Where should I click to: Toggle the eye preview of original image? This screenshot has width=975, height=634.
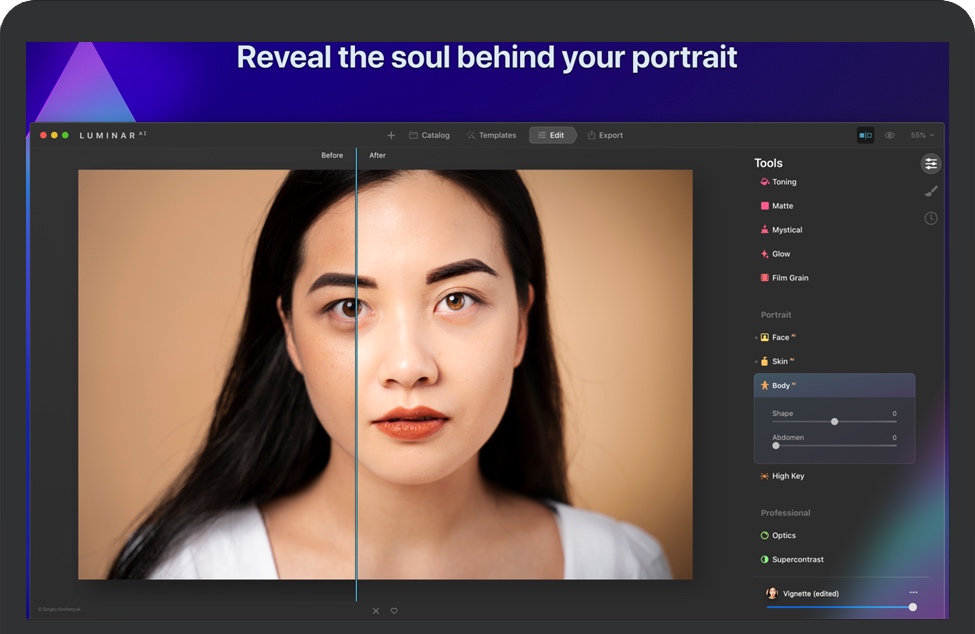point(890,135)
